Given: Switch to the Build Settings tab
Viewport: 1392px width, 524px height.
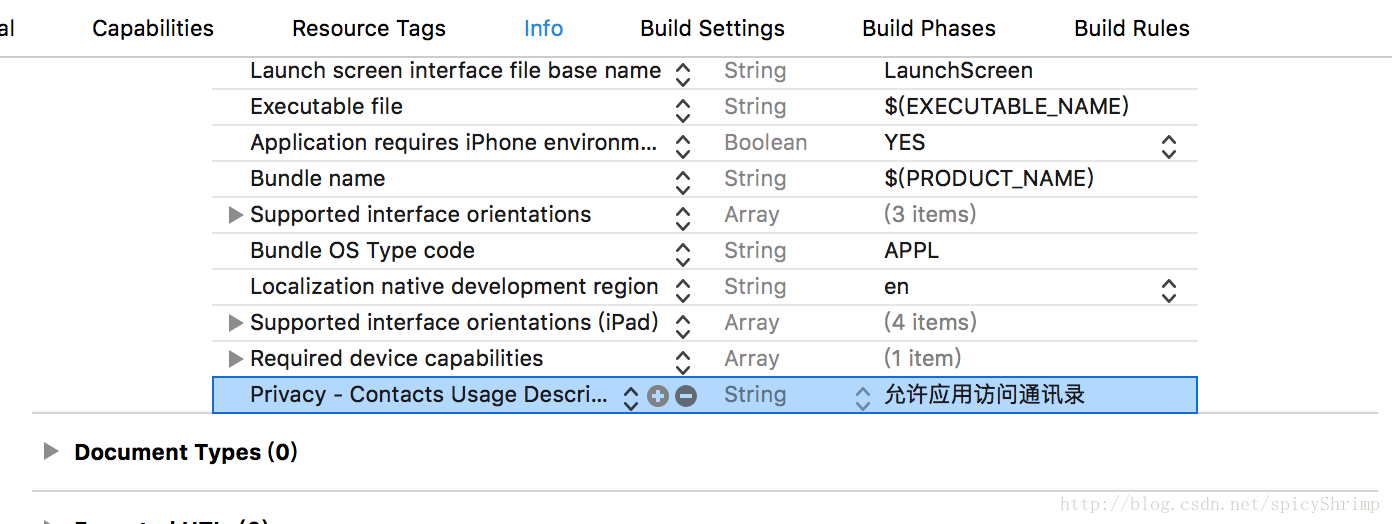Looking at the screenshot, I should (712, 29).
